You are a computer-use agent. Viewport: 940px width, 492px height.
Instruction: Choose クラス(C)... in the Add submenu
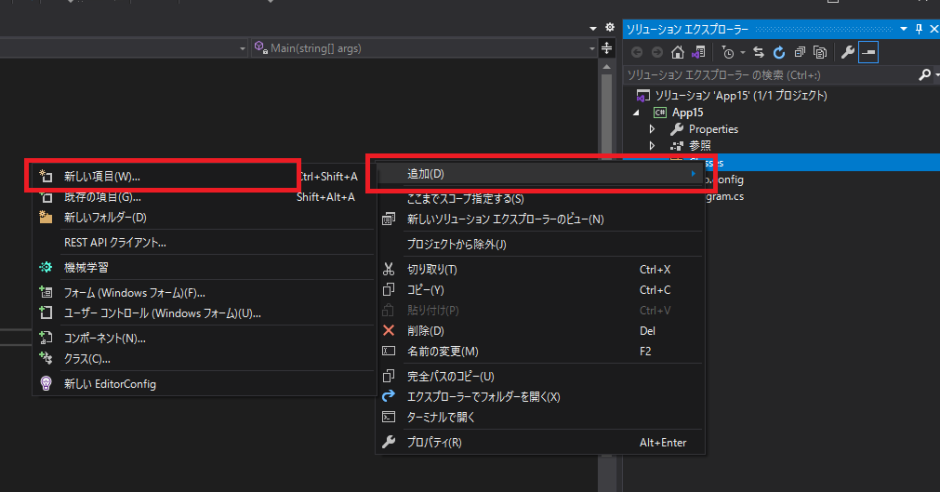[87, 358]
